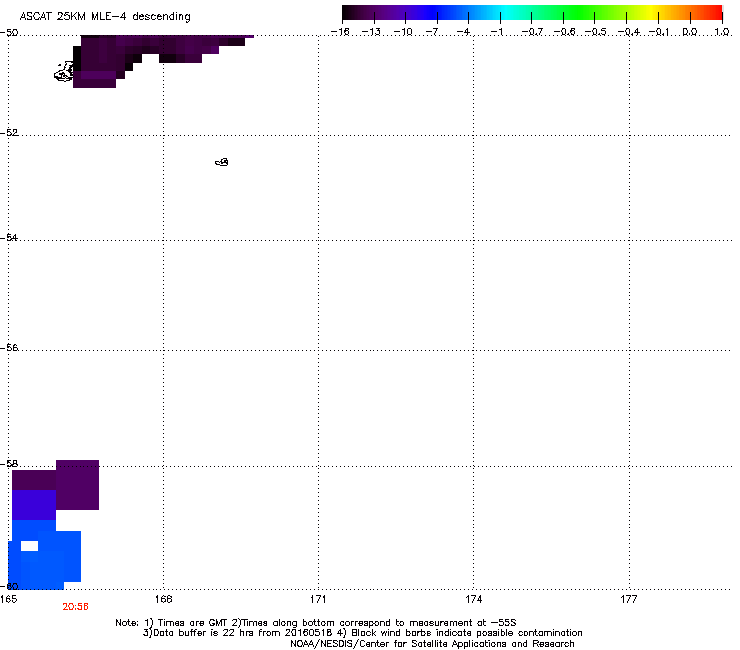Click colorbar tick label -1
Screen dimensions: 740x650
point(496,32)
